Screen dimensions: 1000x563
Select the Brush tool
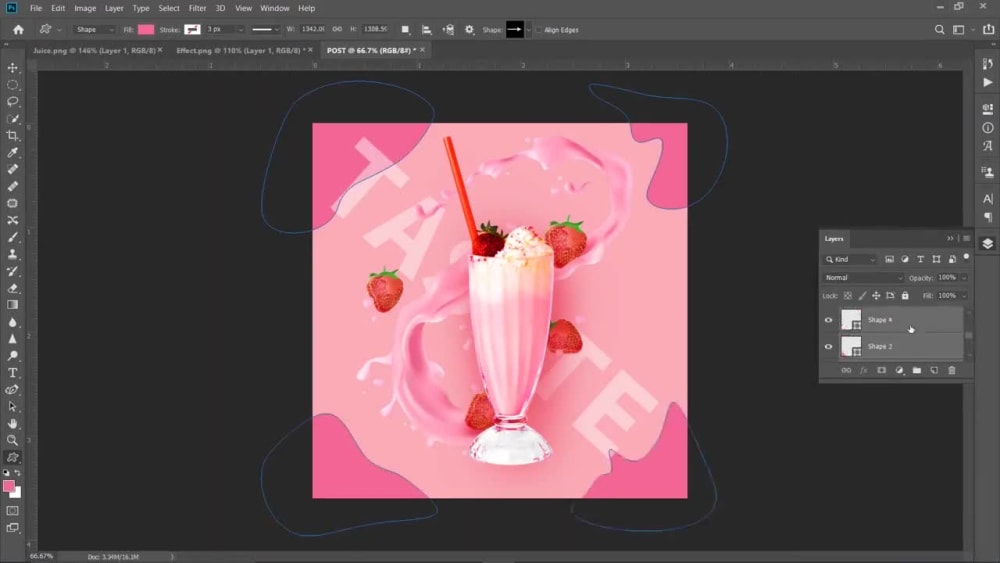(x=12, y=237)
